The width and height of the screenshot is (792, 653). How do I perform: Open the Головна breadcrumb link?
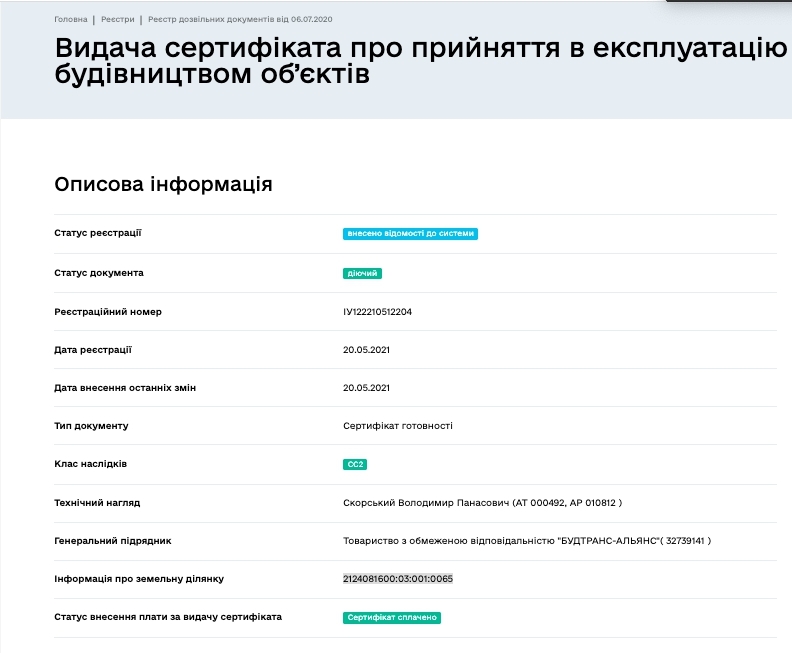coord(71,19)
